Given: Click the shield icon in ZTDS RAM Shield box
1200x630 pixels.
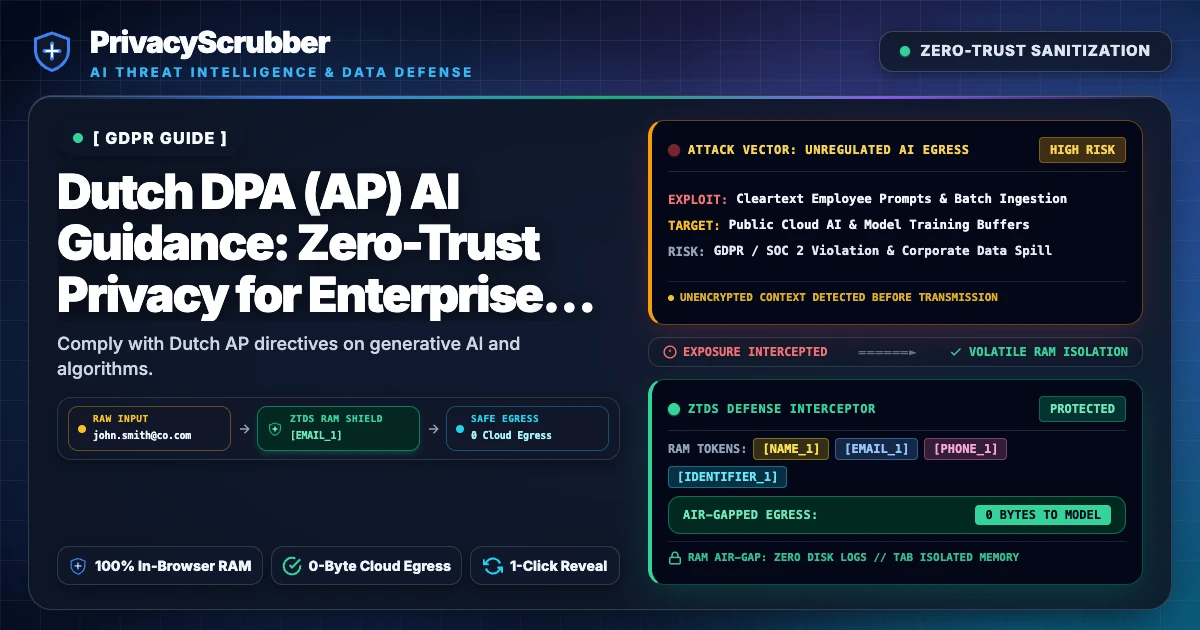Looking at the screenshot, I should pos(275,428).
